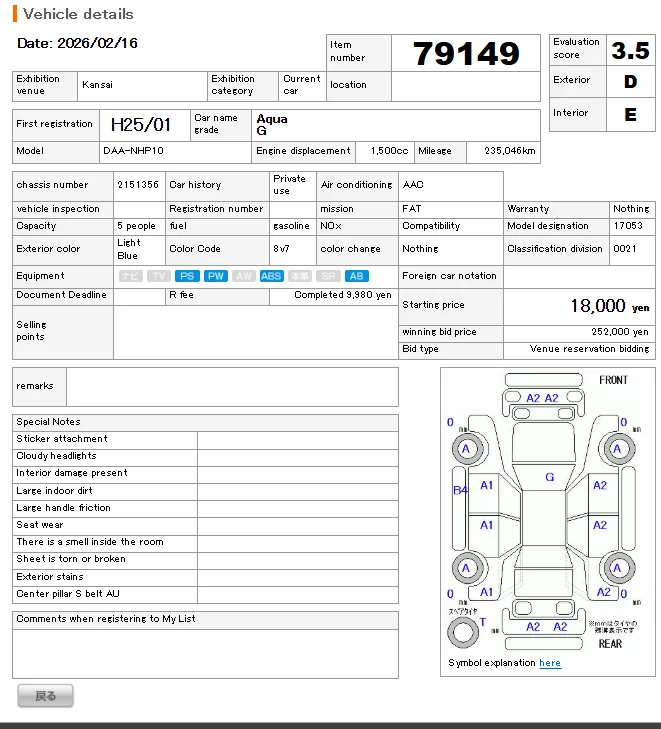Click the chassis number 2151356

[x=138, y=185]
